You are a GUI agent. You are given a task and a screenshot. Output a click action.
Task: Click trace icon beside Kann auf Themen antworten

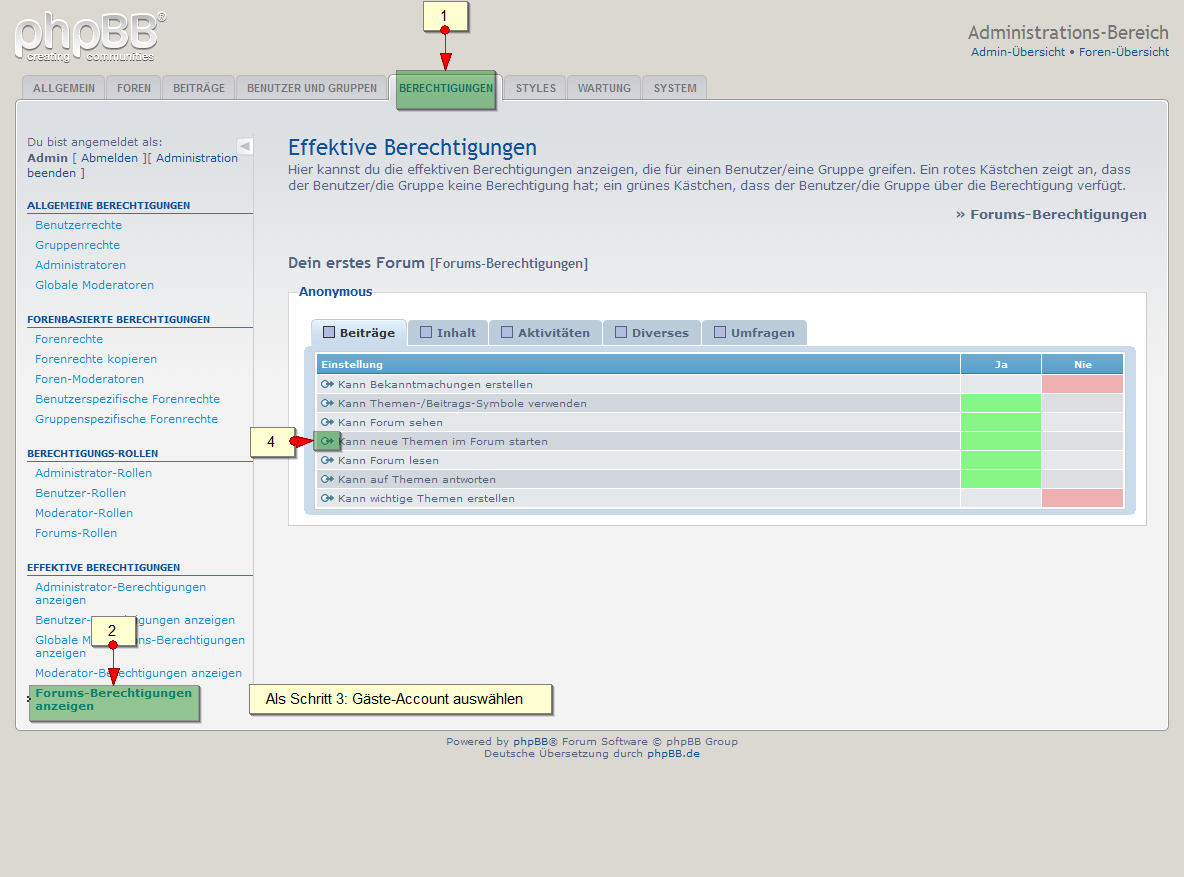click(327, 480)
